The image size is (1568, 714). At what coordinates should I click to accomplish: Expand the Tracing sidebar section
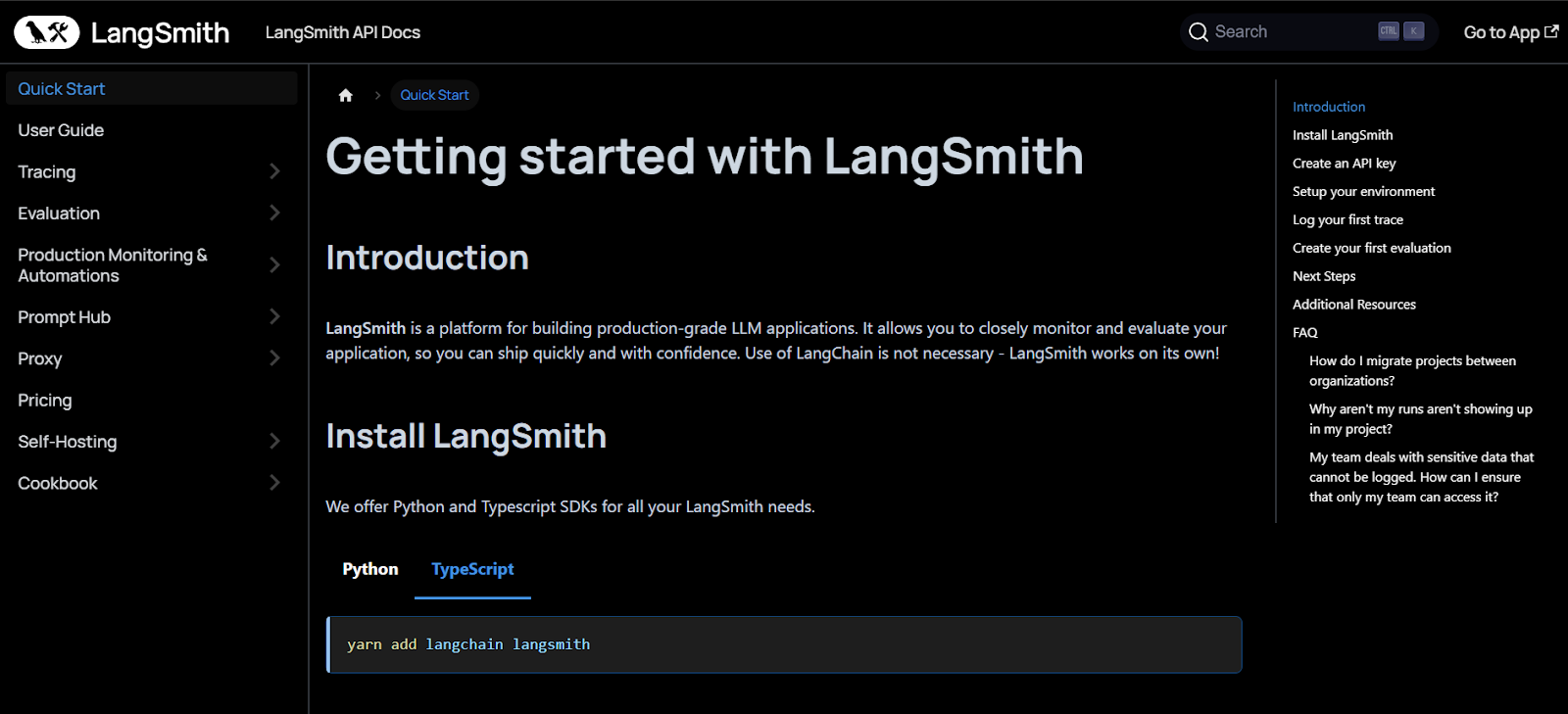coord(274,171)
